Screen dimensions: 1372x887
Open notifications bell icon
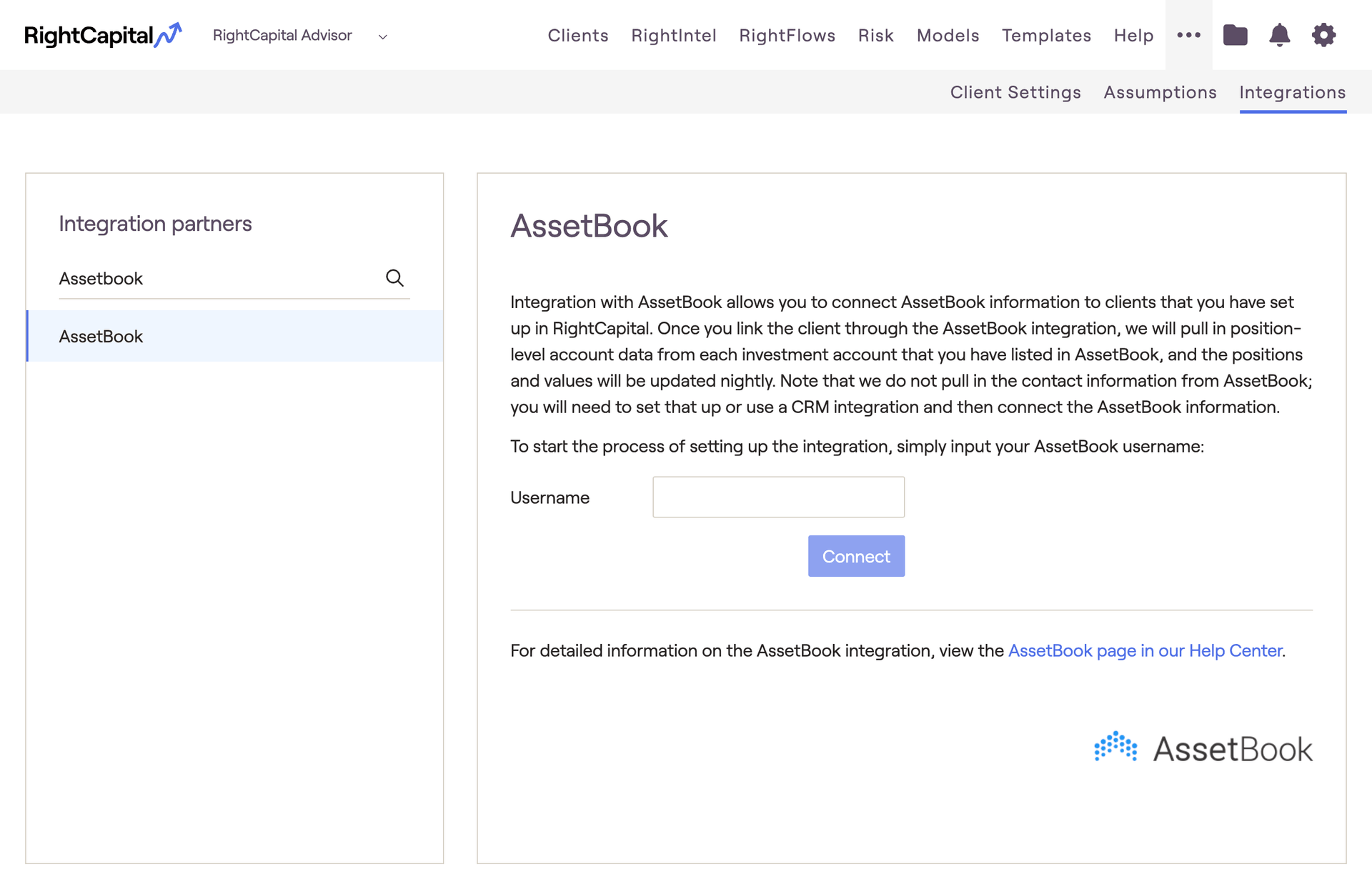(1279, 35)
